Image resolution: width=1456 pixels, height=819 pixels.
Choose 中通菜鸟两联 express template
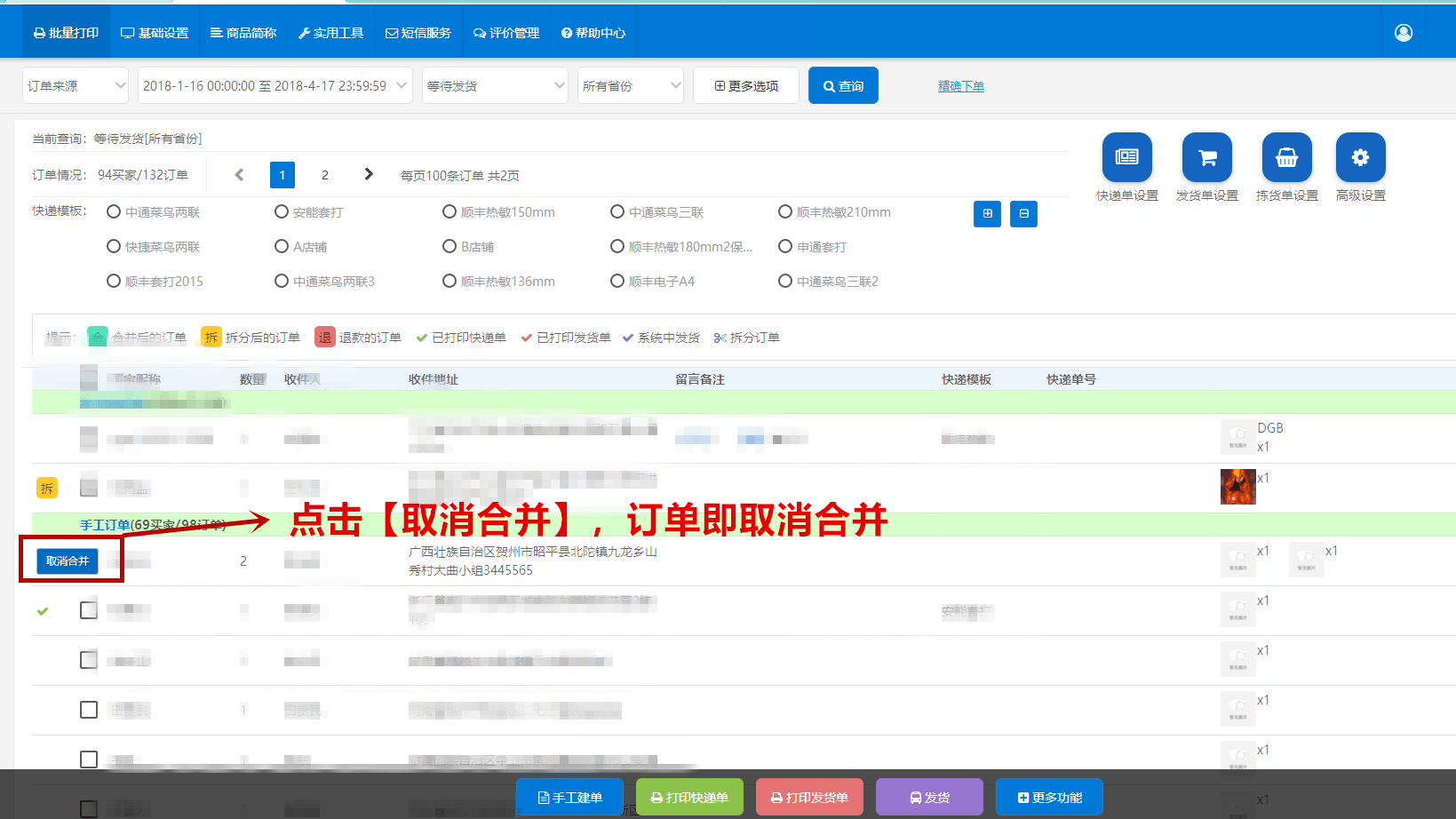coord(113,211)
